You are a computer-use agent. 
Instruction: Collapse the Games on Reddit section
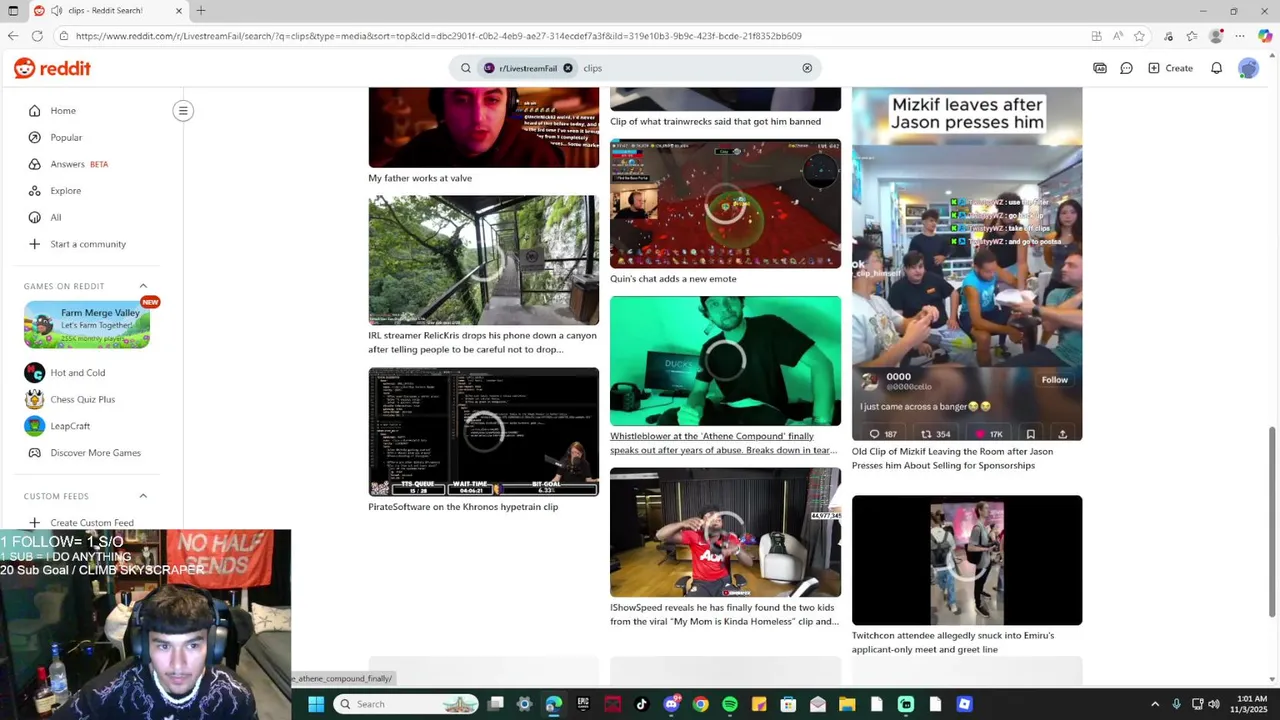(143, 286)
